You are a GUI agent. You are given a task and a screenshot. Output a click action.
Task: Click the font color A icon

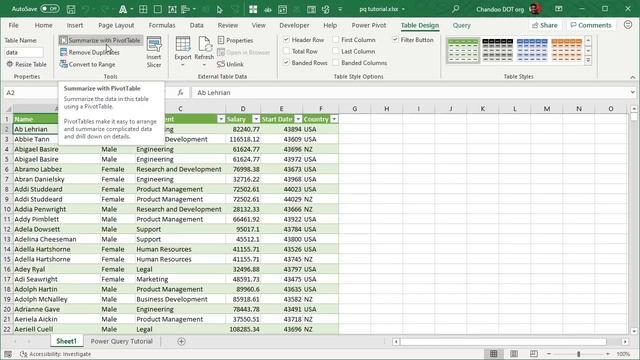click(122, 9)
